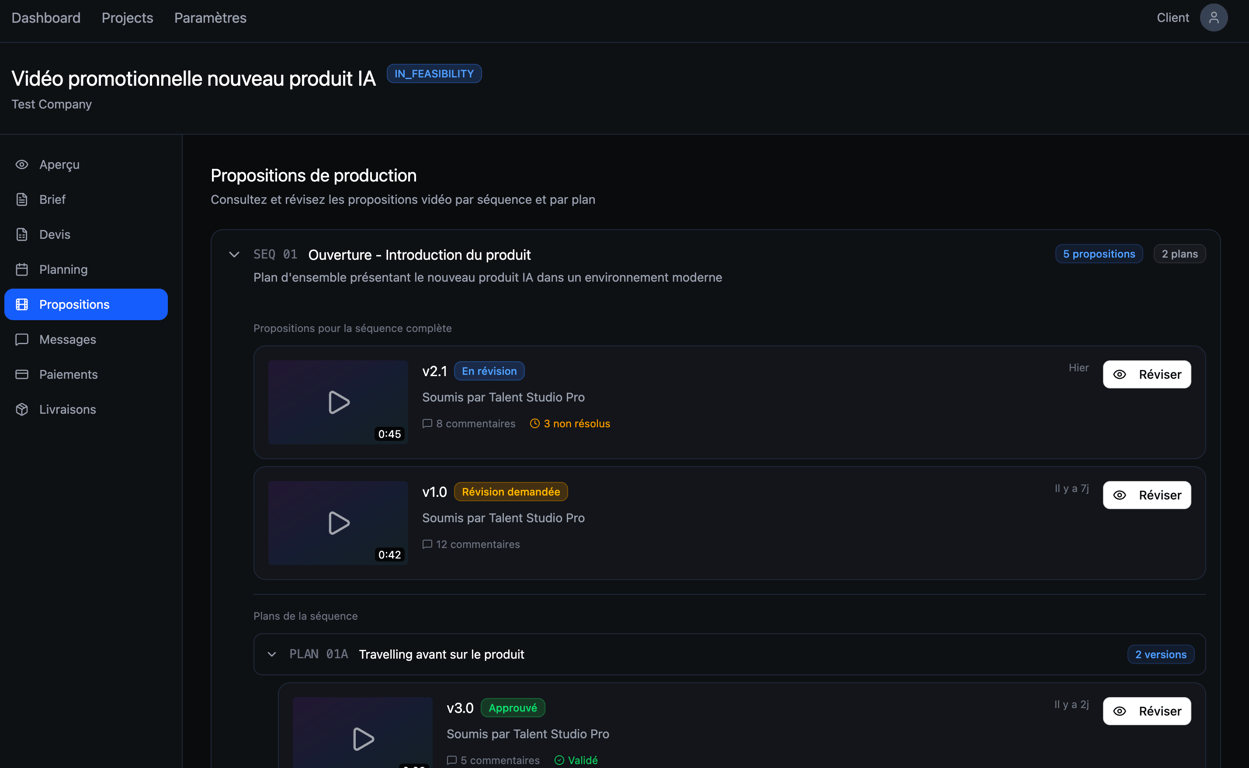Click the credit card icon beside Paiements

(22, 374)
